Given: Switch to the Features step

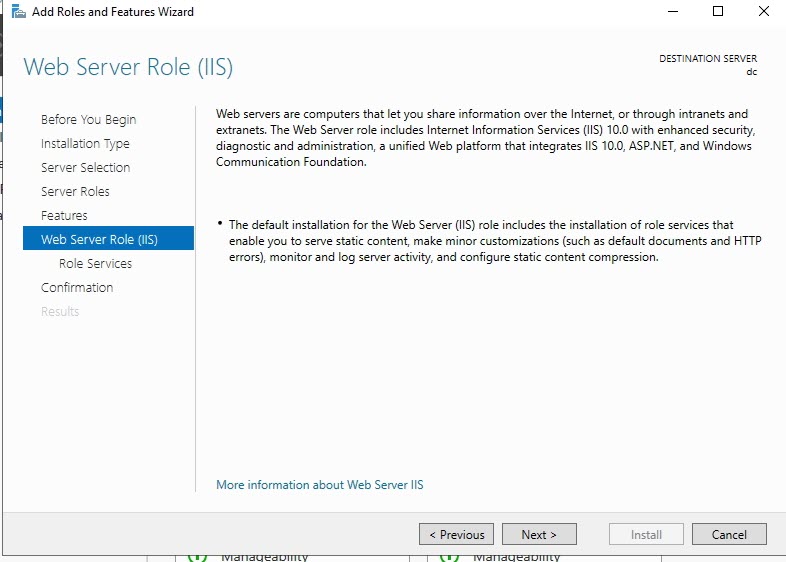Looking at the screenshot, I should 64,216.
